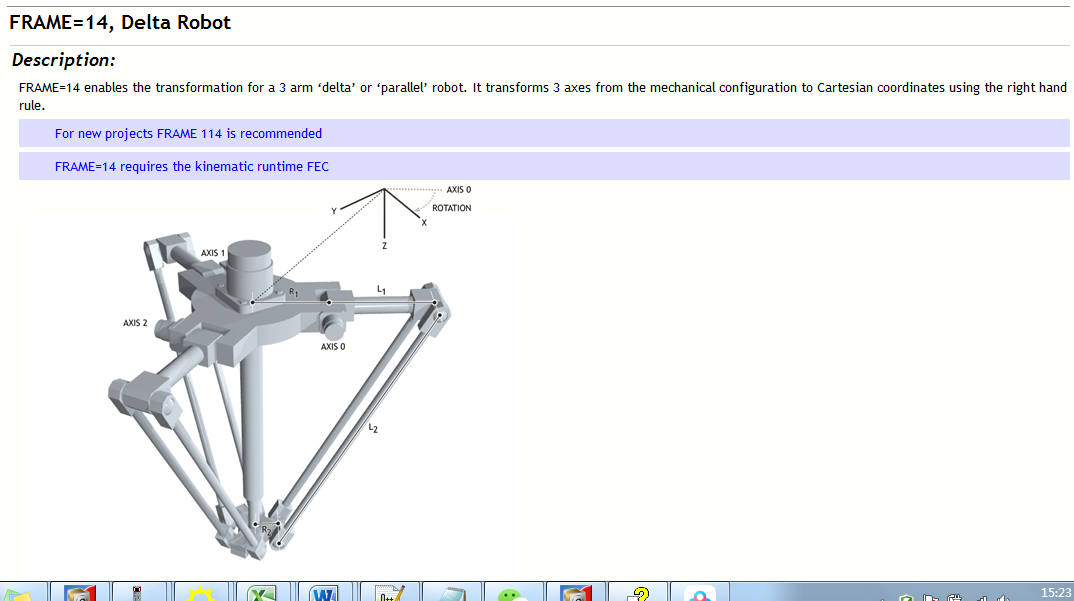Open the Excel taskbar icon

(x=263, y=593)
